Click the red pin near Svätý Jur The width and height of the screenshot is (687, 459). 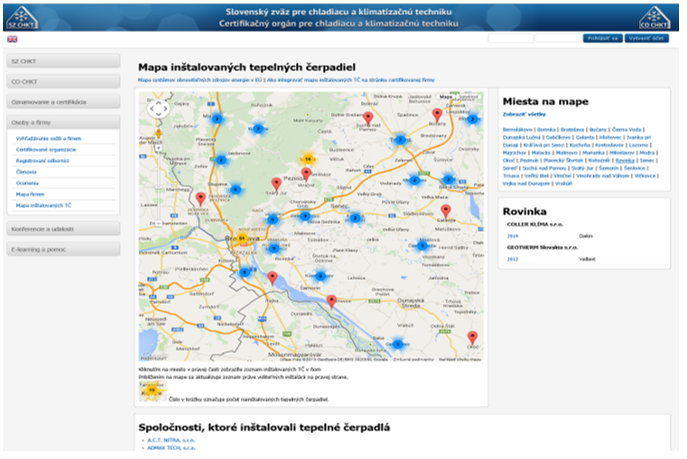pyautogui.click(x=277, y=184)
